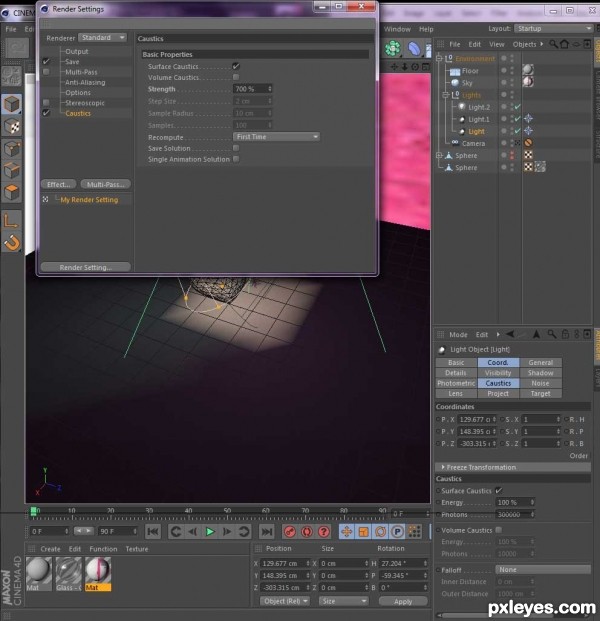Open the Recompute First Time dropdown

(276, 137)
